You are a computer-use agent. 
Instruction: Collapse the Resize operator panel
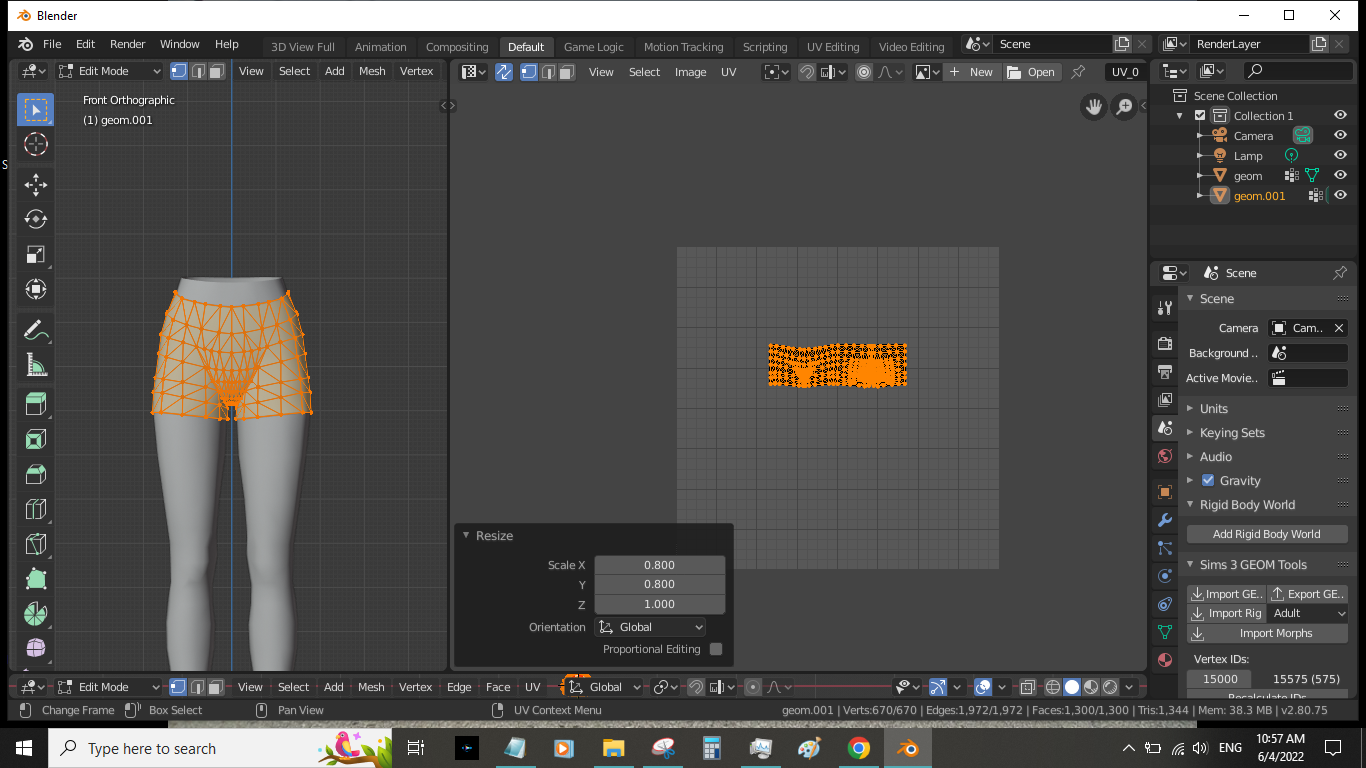[x=466, y=536]
